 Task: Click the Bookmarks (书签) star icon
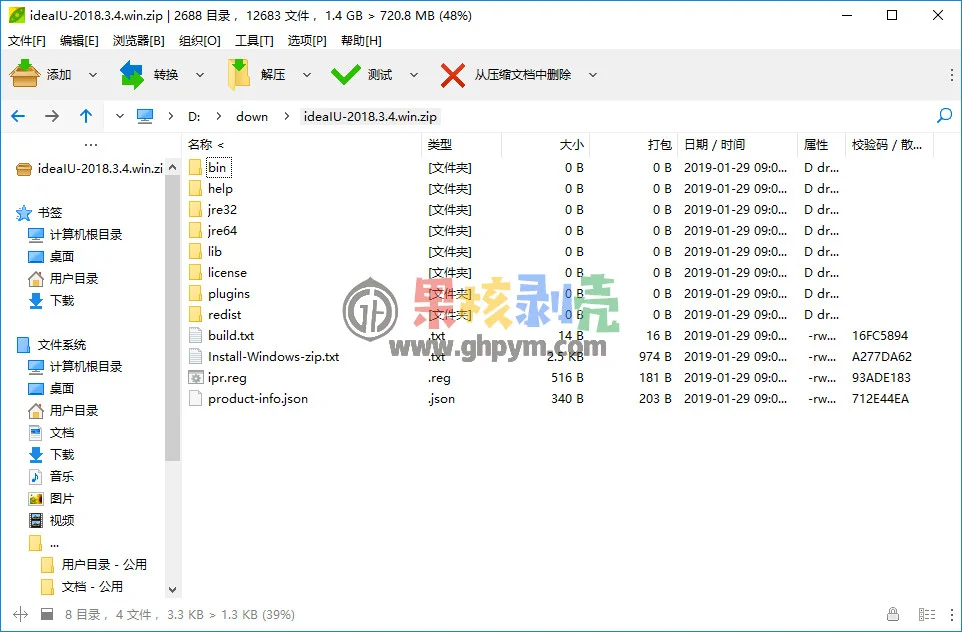click(x=24, y=213)
